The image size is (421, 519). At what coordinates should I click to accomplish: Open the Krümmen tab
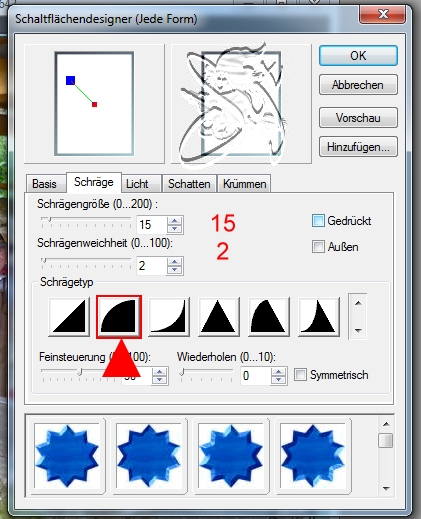pos(244,184)
